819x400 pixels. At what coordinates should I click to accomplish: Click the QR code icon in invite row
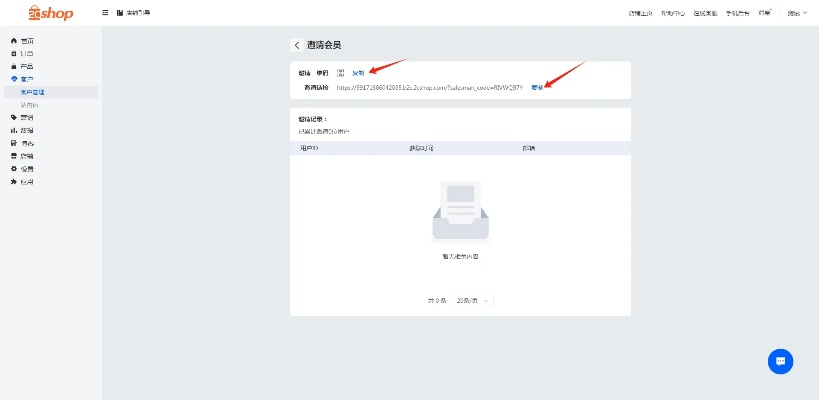(x=340, y=73)
